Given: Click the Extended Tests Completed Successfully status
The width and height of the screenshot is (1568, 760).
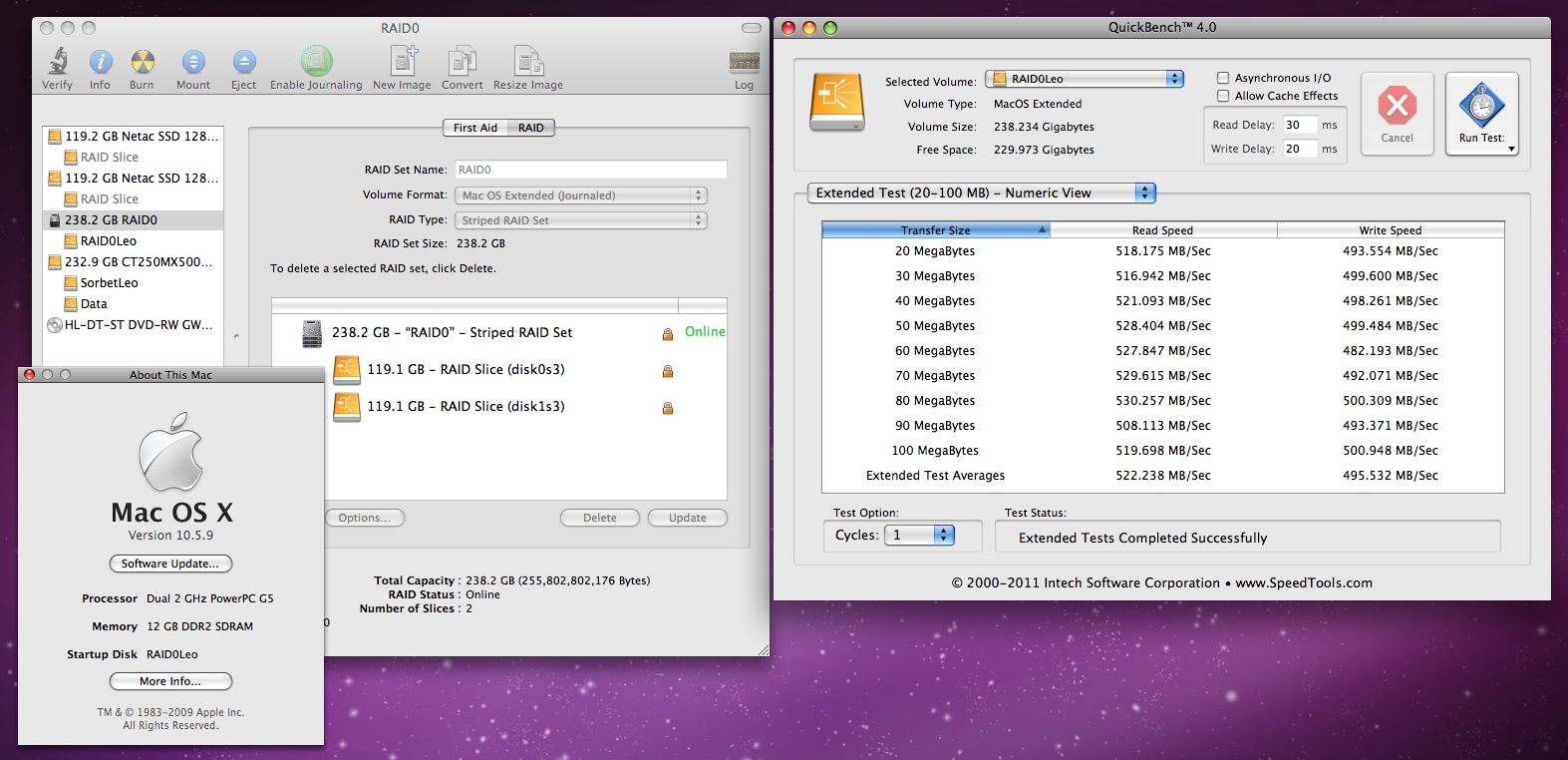Looking at the screenshot, I should pyautogui.click(x=1143, y=538).
